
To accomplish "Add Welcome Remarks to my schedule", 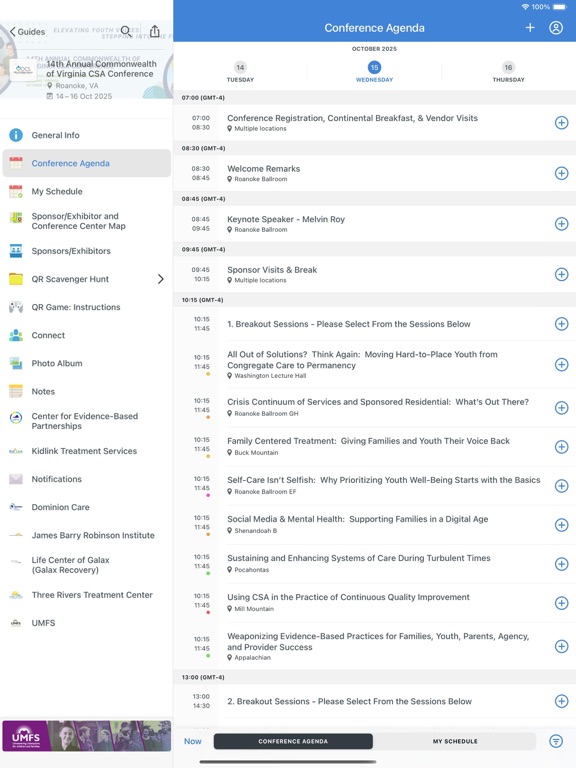I will (561, 173).
